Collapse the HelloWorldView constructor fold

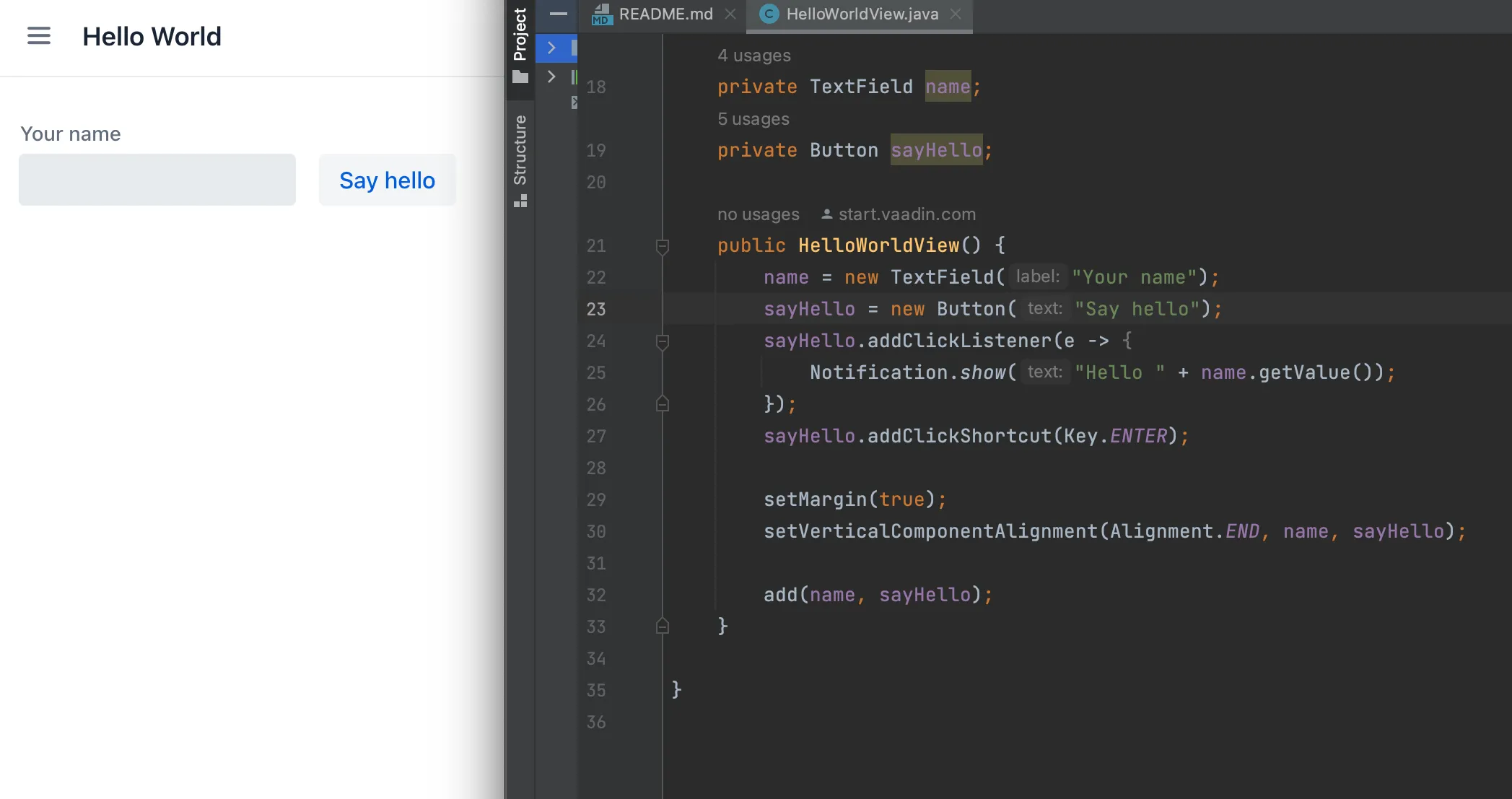[662, 245]
